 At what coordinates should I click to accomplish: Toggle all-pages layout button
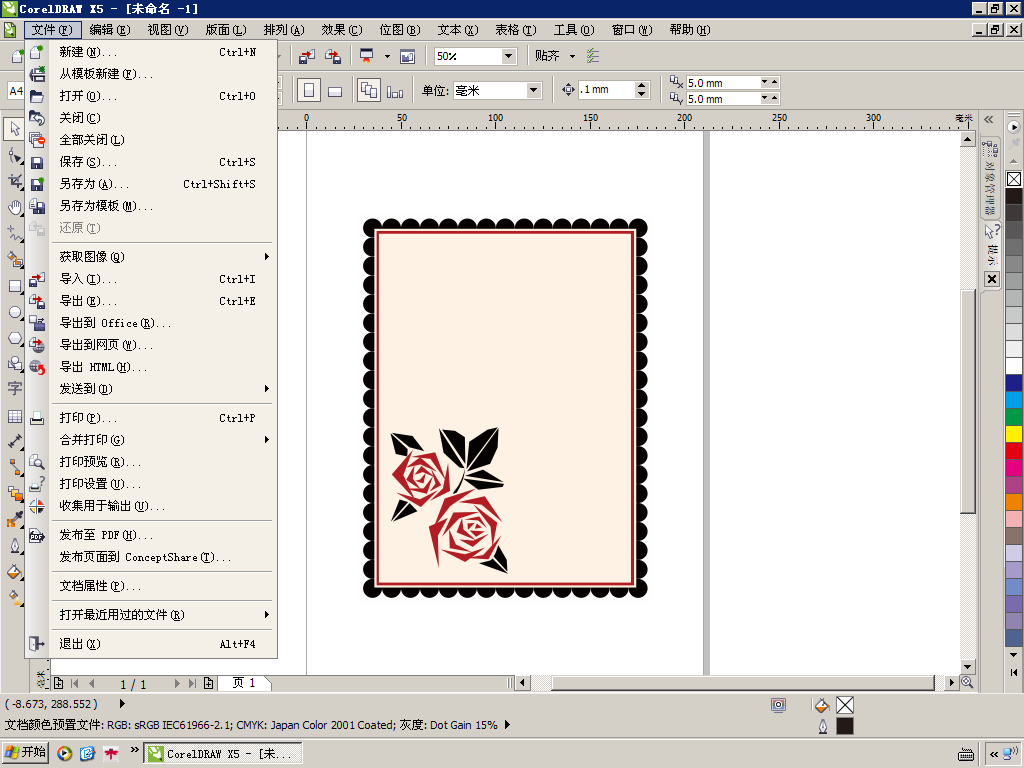click(x=369, y=90)
